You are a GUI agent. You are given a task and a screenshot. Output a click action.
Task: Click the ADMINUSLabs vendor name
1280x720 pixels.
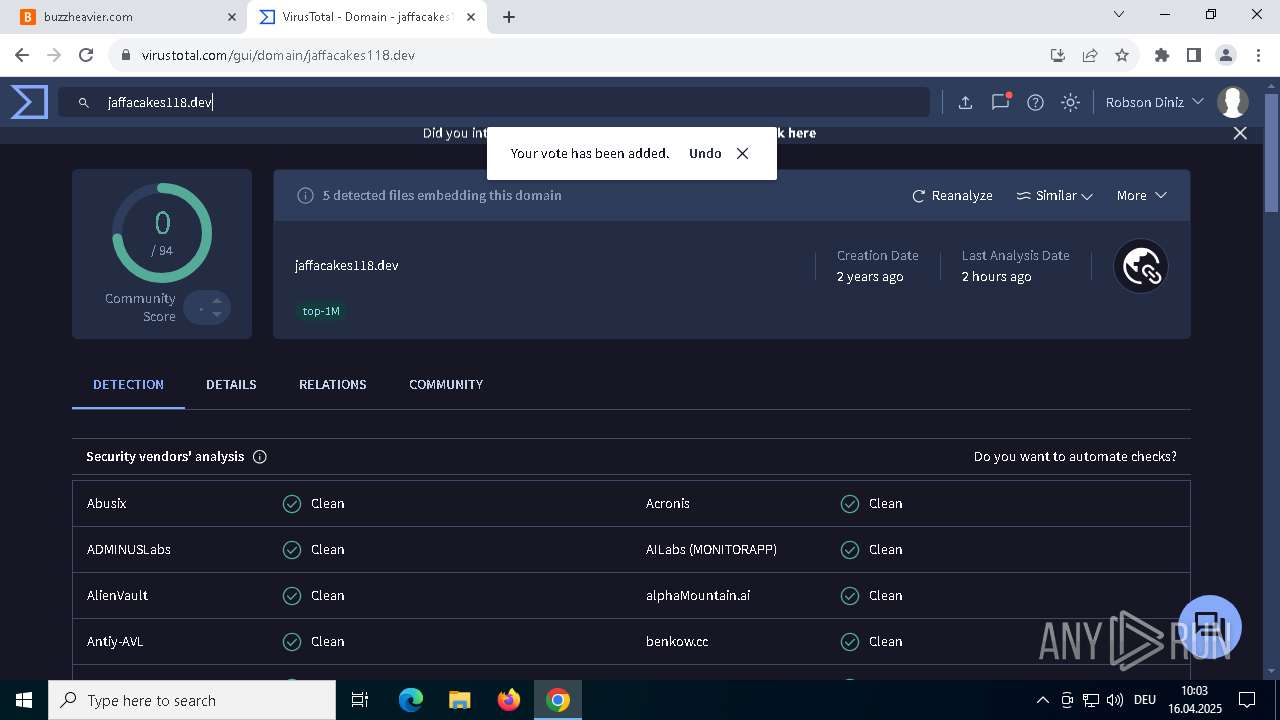(129, 549)
